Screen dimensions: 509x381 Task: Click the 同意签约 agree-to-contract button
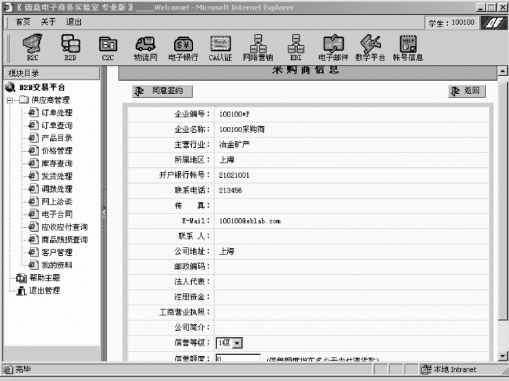(162, 91)
